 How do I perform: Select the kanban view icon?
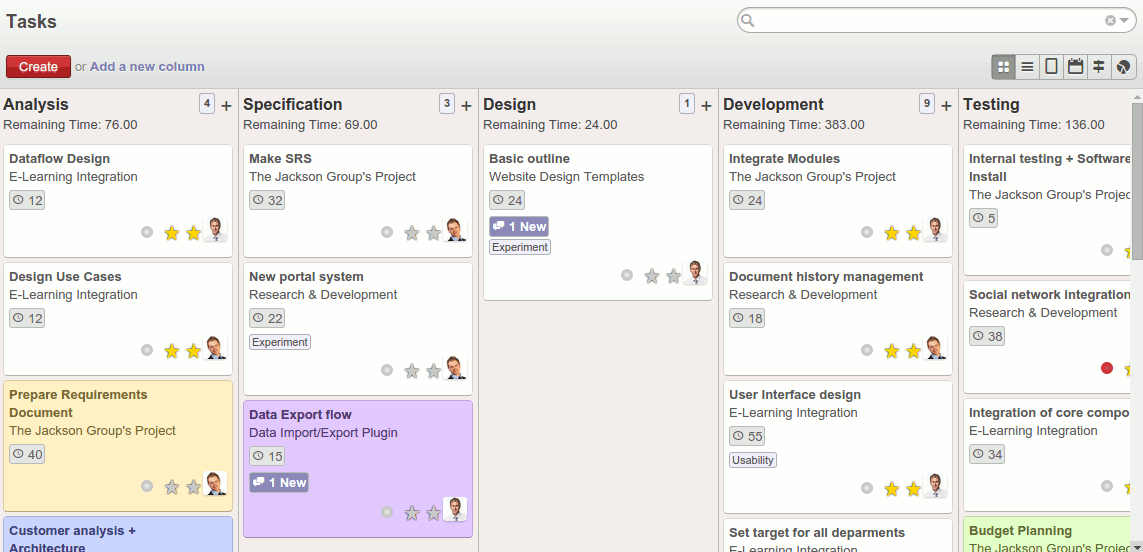click(x=1004, y=67)
